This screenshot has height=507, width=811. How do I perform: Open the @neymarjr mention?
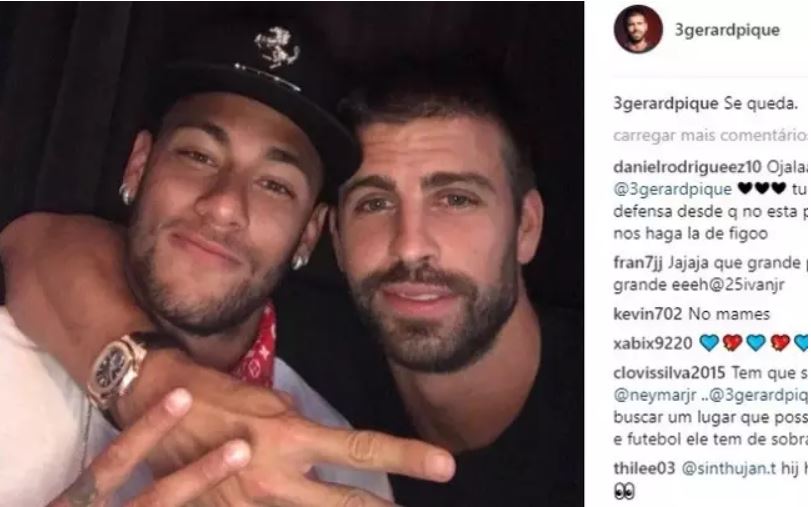[653, 395]
